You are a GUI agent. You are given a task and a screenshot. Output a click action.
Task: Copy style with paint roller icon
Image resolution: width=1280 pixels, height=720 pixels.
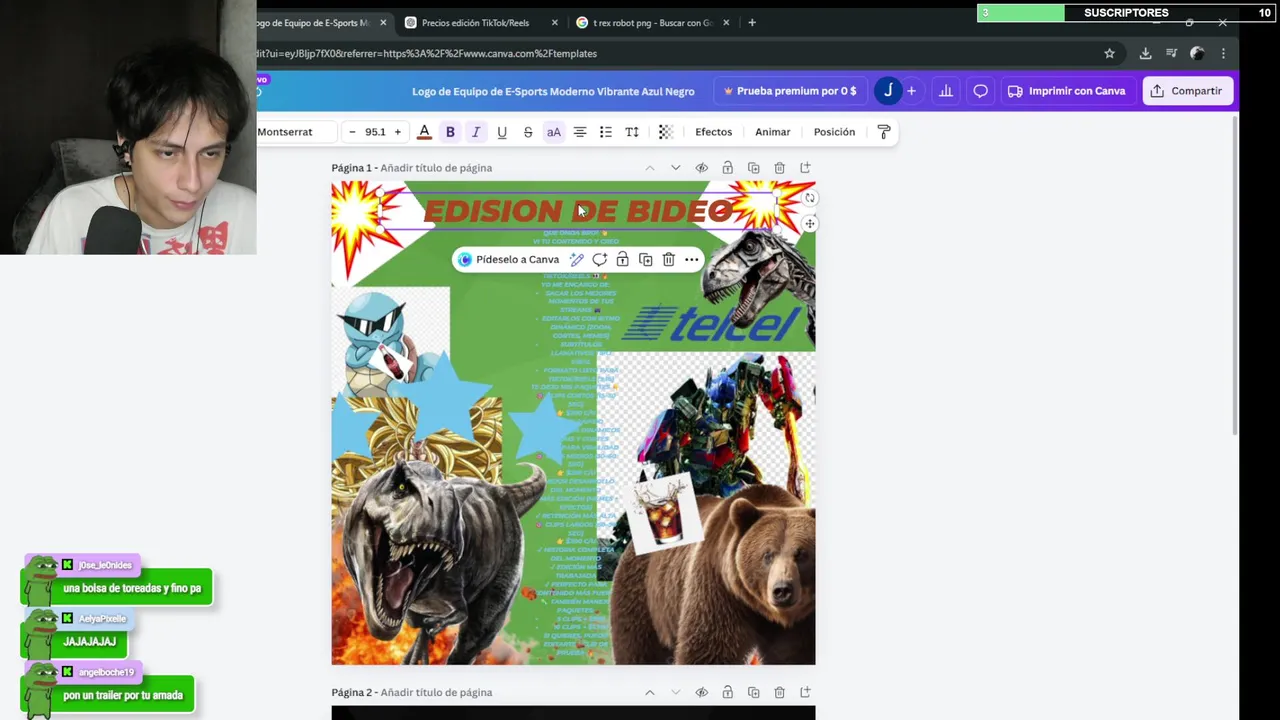[884, 132]
